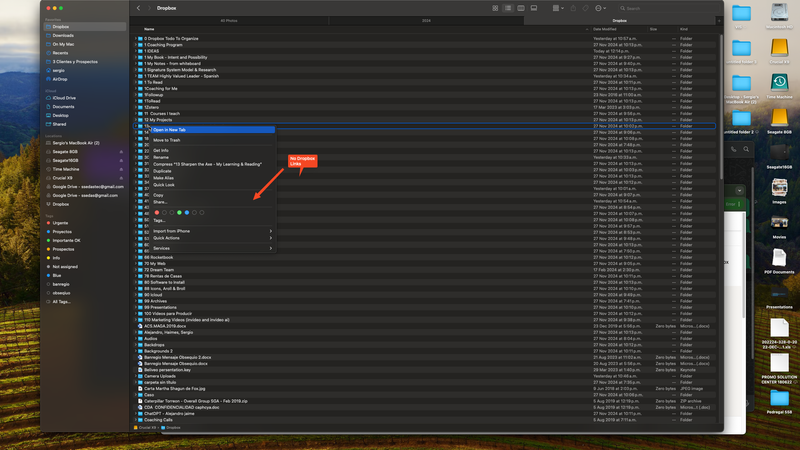Switch Finder to icon view

[x=495, y=8]
